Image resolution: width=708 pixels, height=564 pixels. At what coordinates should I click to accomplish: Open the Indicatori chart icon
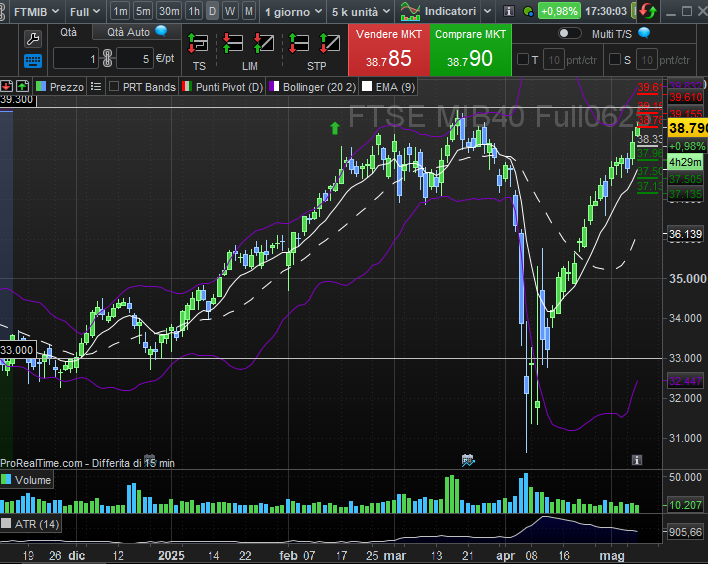410,11
